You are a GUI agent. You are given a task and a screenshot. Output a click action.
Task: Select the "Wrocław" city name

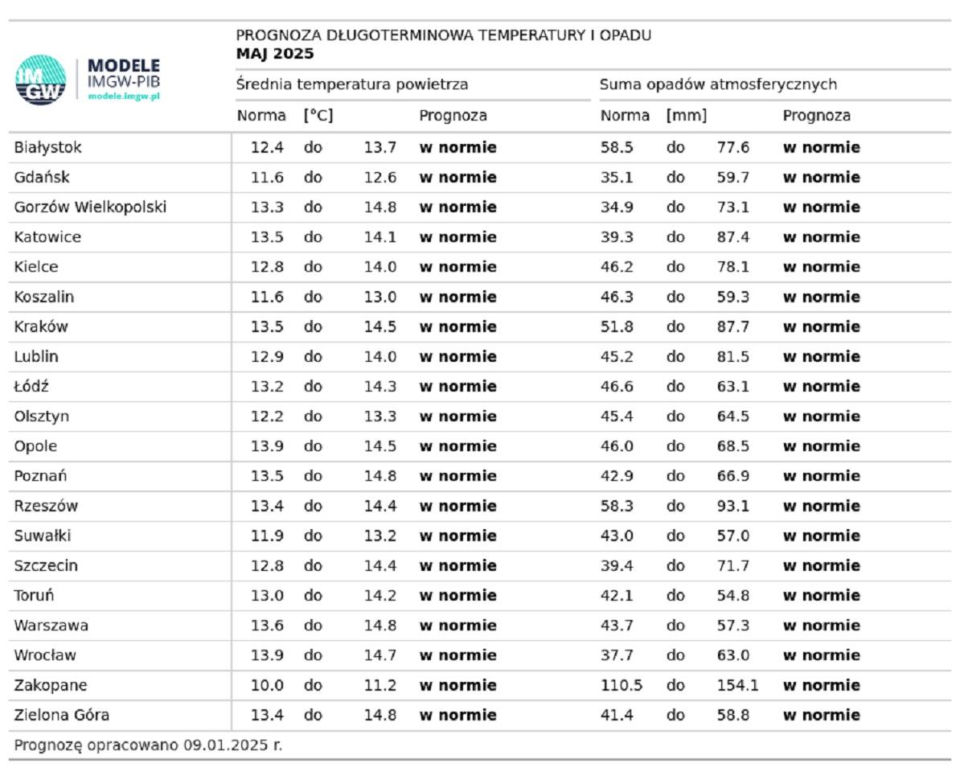pyautogui.click(x=45, y=656)
